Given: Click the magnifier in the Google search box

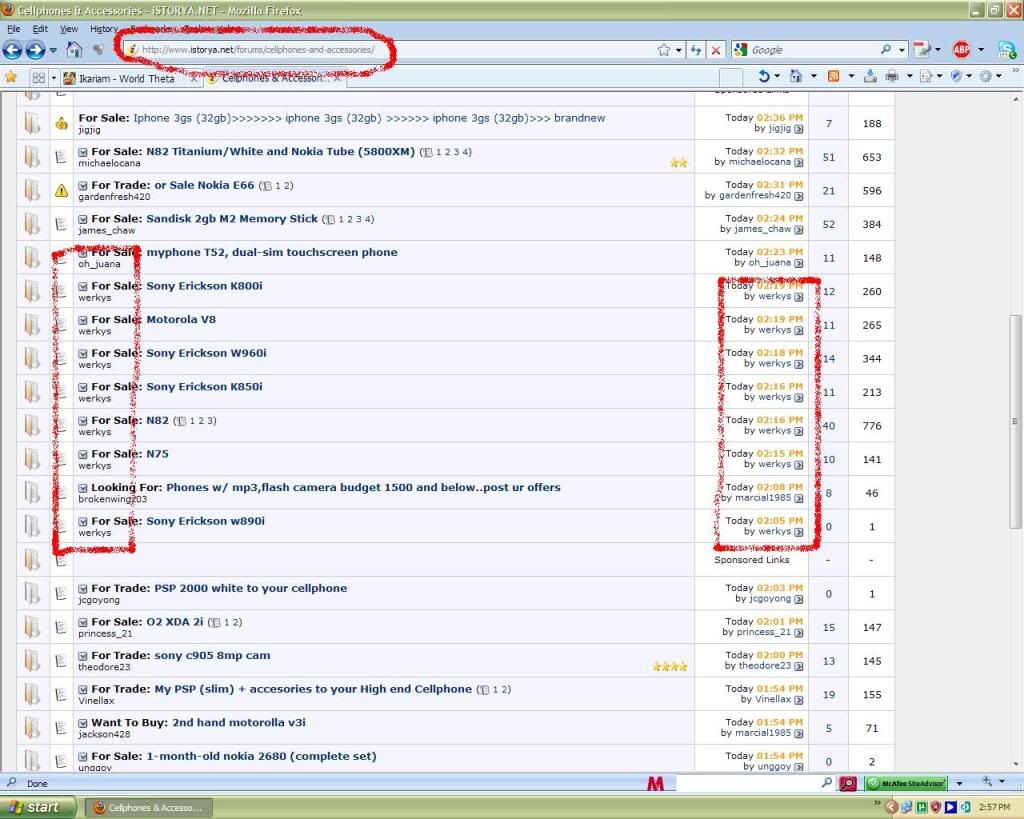Looking at the screenshot, I should tap(886, 50).
